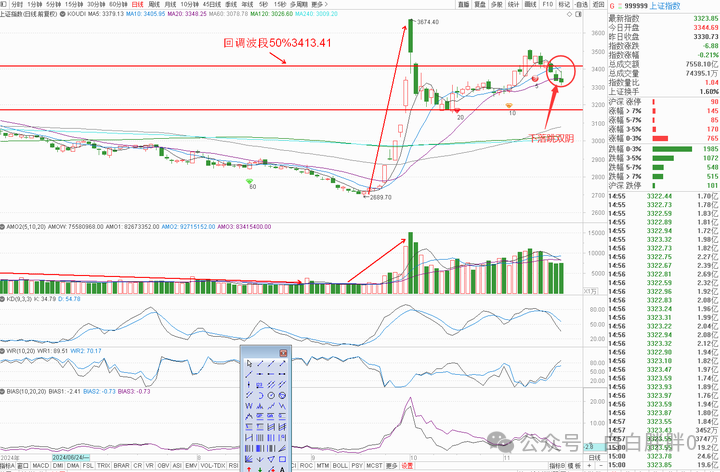Switch to BOLL indicator tab
Viewport: 720px width, 472px height.
coord(340,466)
